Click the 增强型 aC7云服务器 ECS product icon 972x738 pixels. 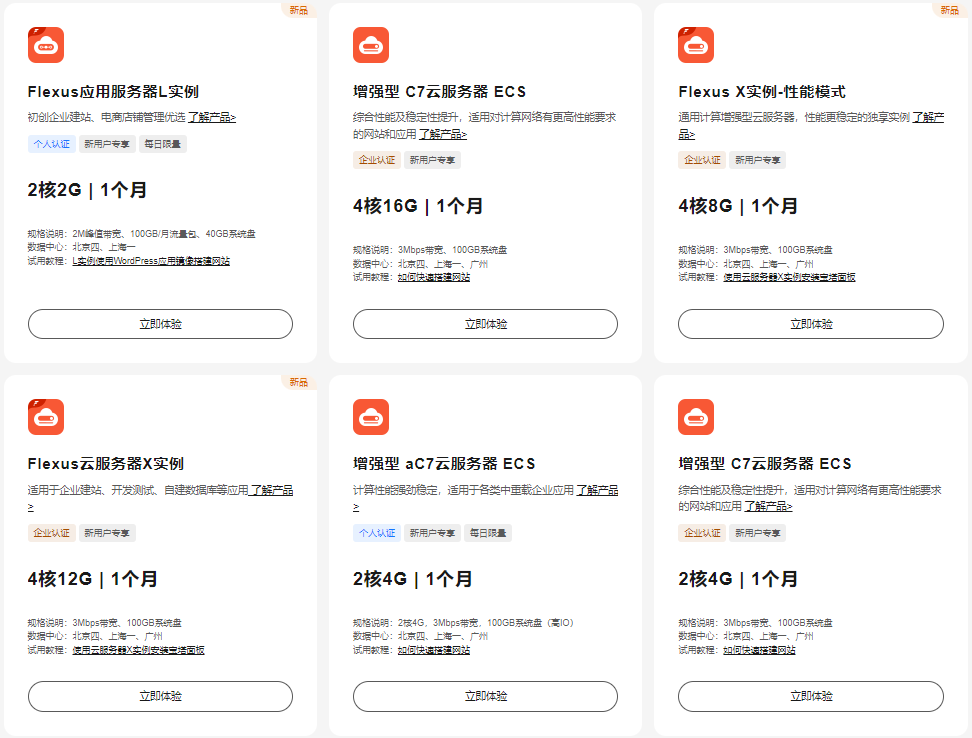[371, 417]
